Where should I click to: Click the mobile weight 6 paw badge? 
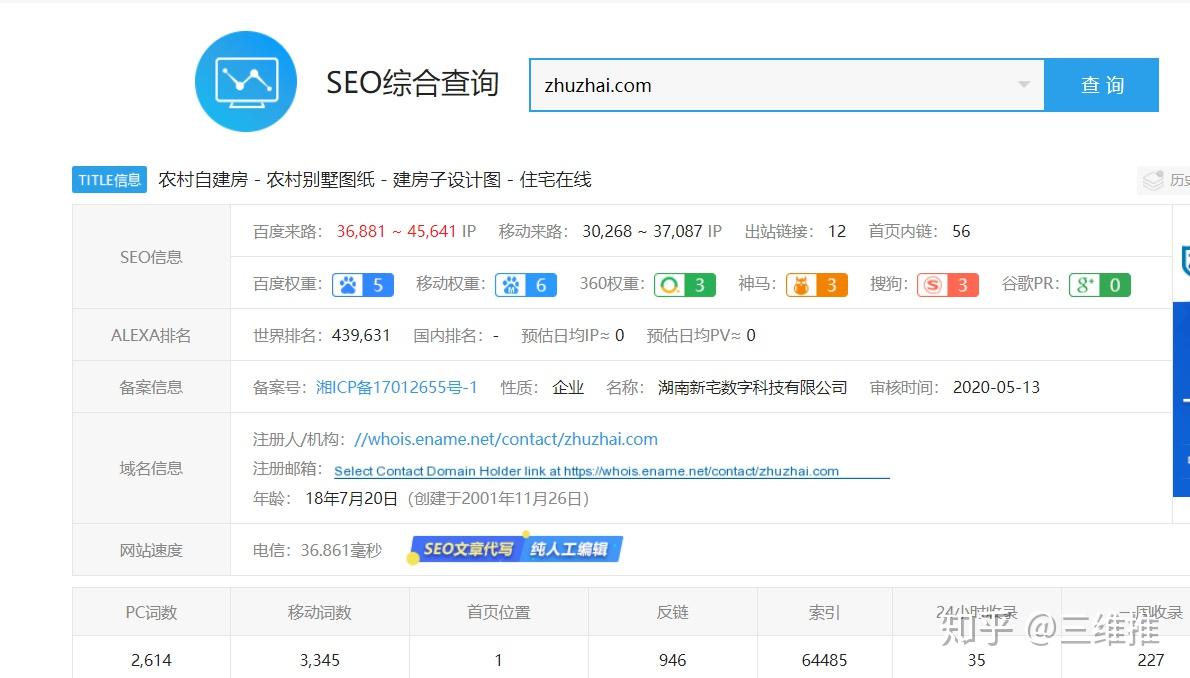coord(526,285)
